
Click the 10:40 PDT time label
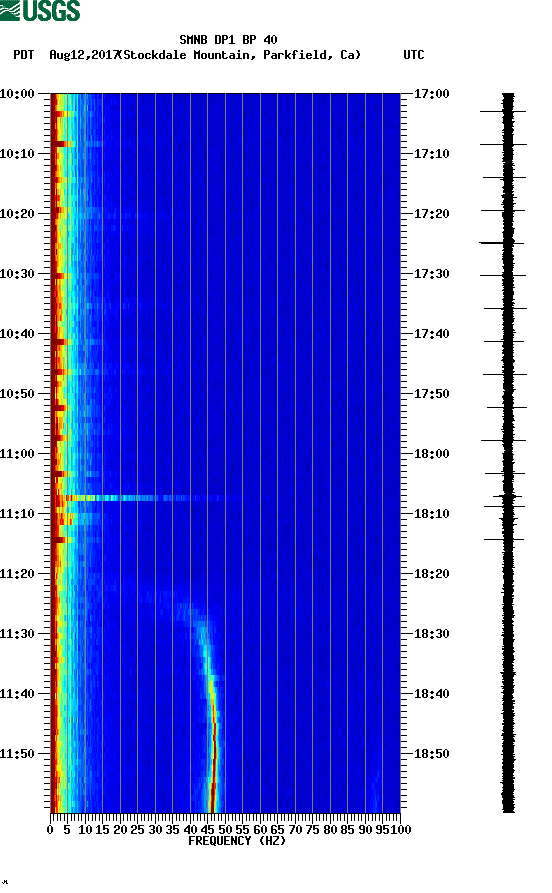pyautogui.click(x=17, y=334)
